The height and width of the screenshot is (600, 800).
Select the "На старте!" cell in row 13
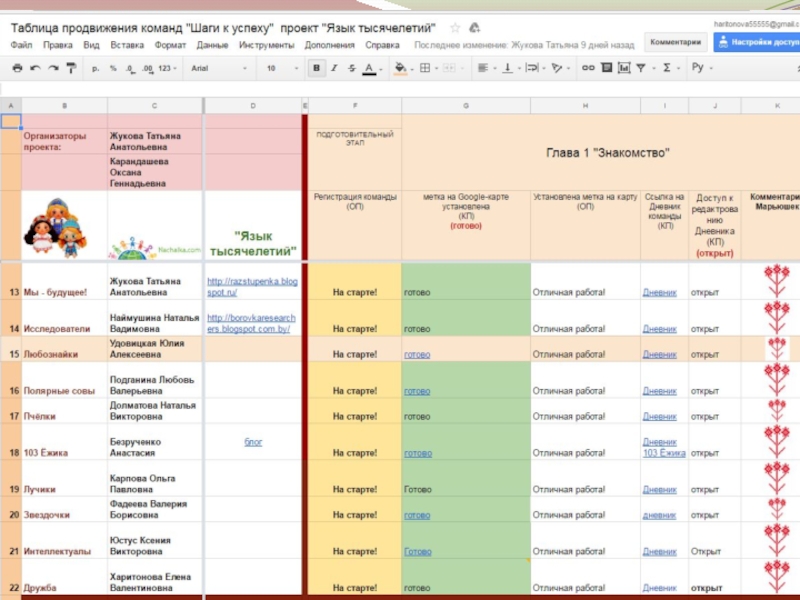tap(354, 292)
